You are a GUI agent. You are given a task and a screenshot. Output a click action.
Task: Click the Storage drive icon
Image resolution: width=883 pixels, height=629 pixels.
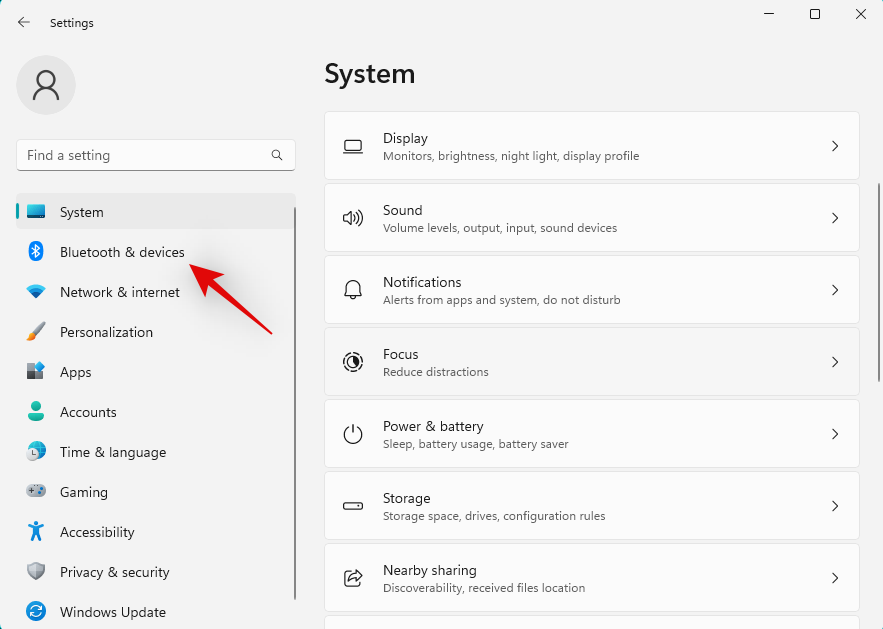pos(353,506)
